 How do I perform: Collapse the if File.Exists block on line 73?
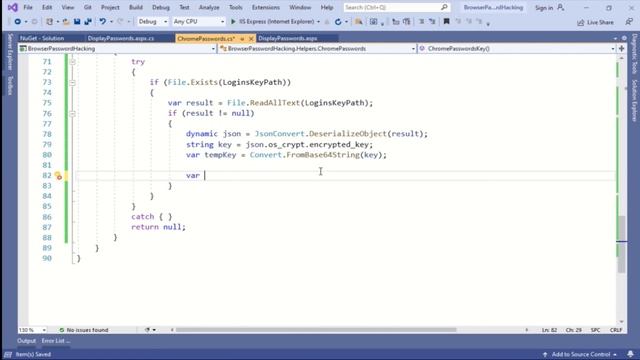pyautogui.click(x=72, y=82)
